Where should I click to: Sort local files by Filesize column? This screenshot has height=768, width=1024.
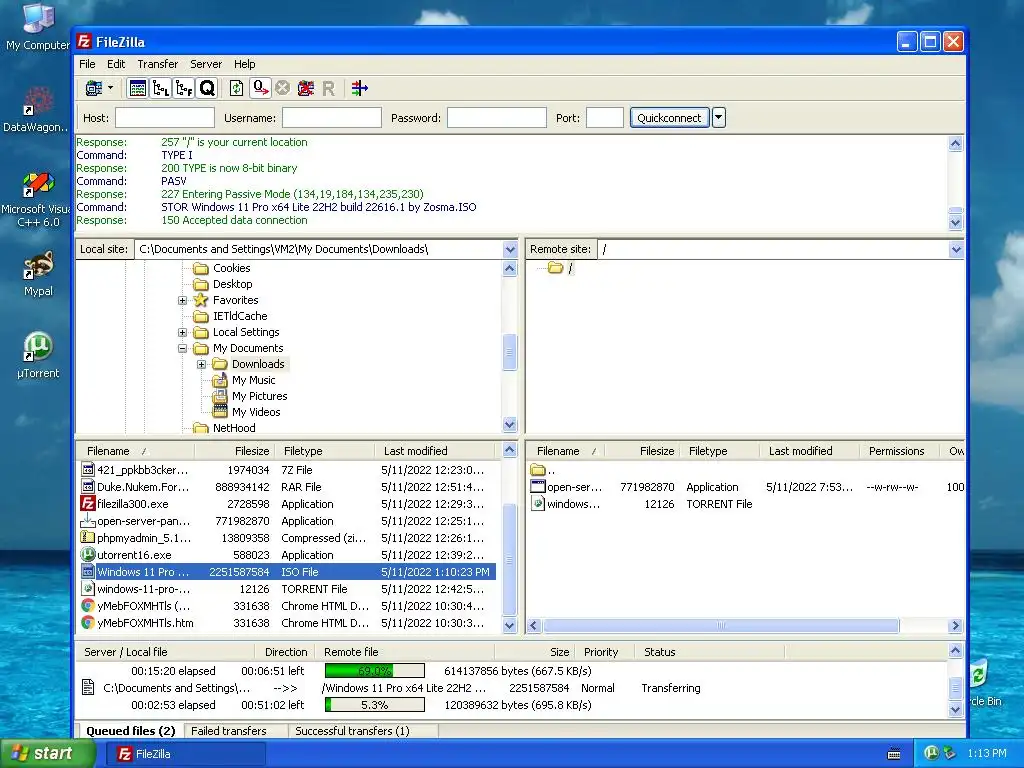pyautogui.click(x=233, y=451)
